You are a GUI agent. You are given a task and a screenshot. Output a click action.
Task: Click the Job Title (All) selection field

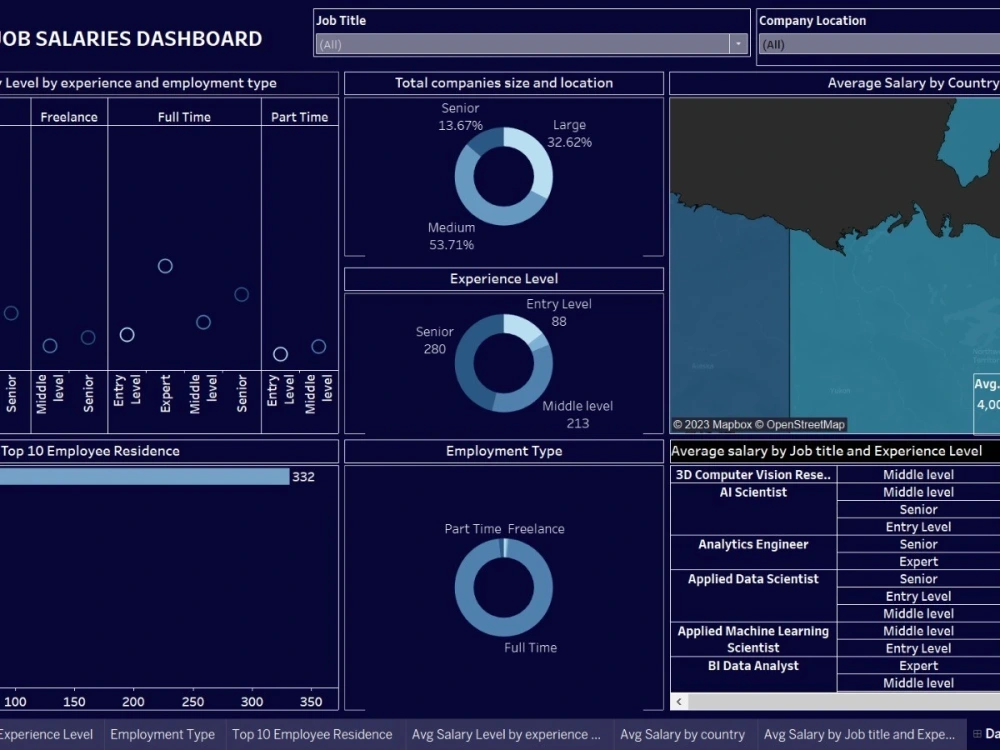pos(523,44)
